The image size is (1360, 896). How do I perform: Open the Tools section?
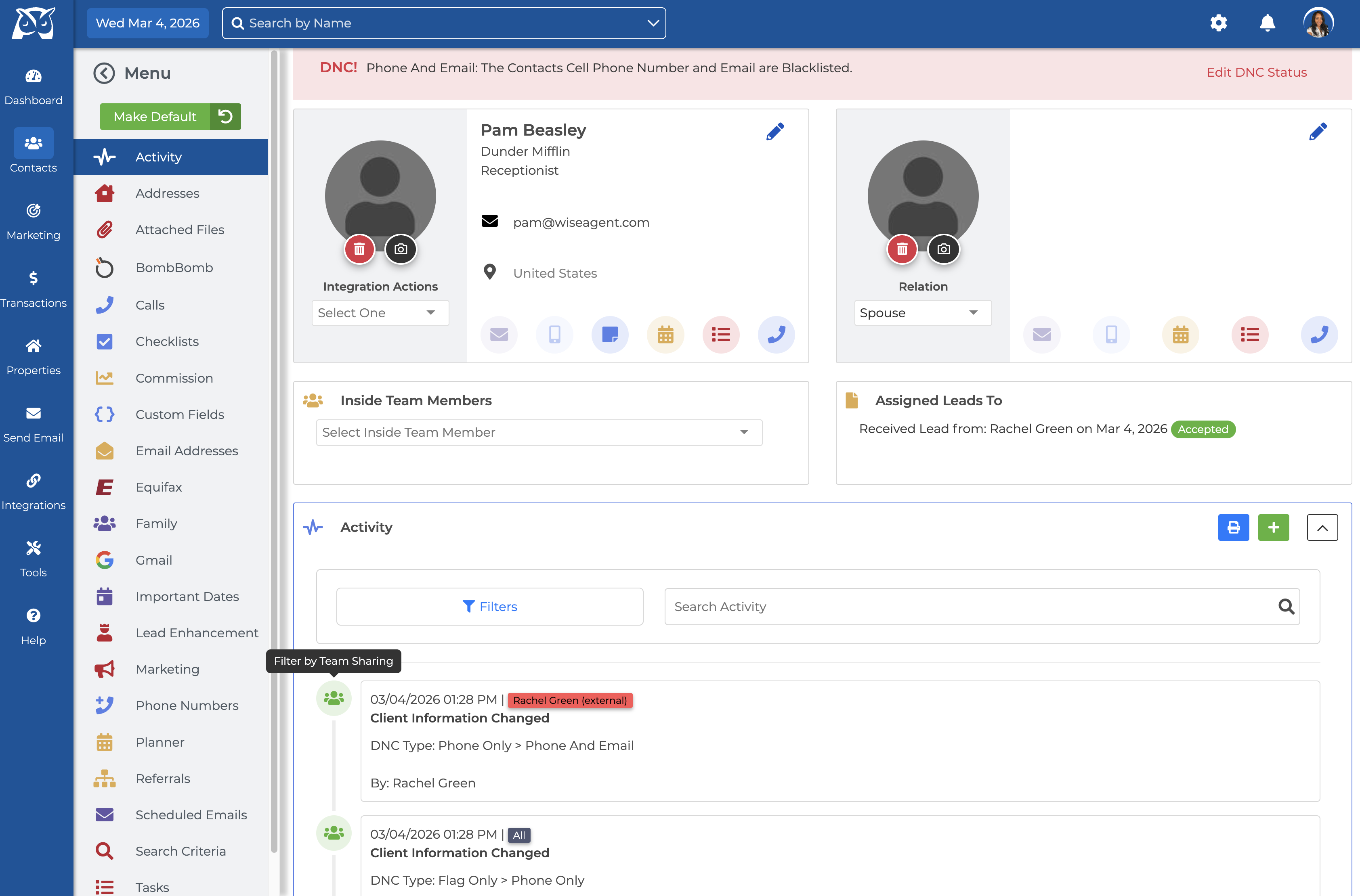(33, 559)
